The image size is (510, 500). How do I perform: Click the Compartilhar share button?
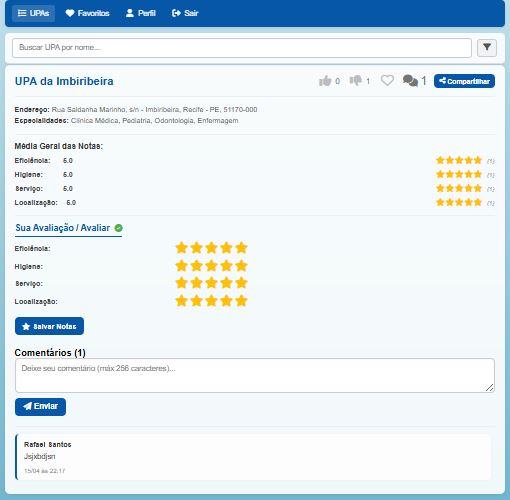464,81
